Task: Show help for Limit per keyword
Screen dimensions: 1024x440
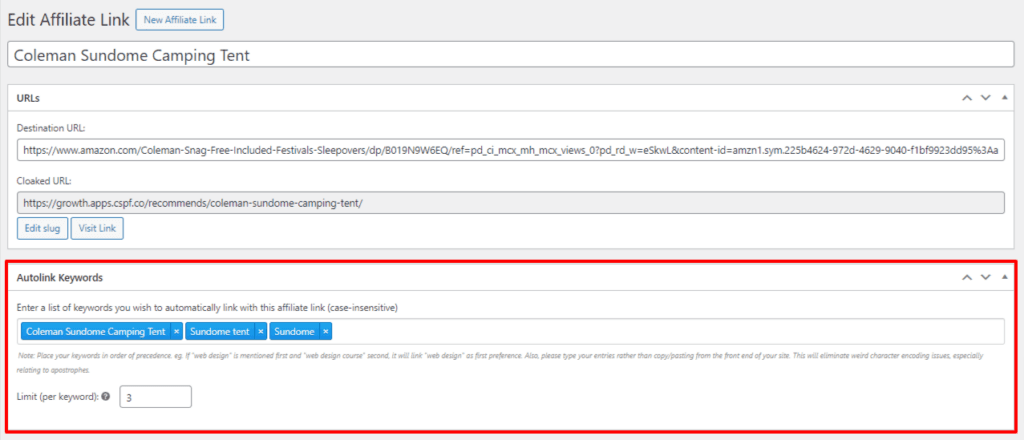Action: (106, 397)
